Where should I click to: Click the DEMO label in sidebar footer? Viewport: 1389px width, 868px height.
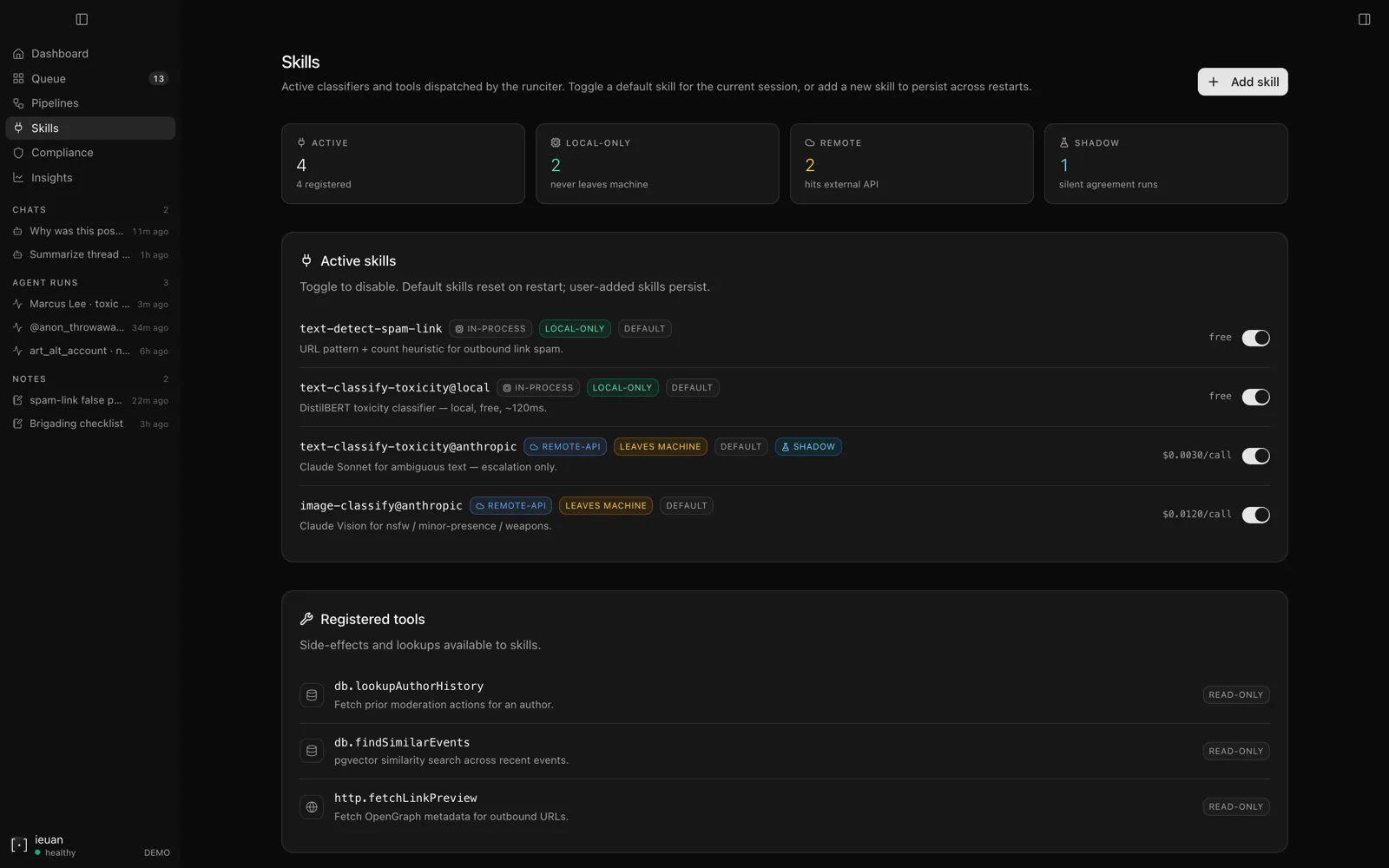157,853
